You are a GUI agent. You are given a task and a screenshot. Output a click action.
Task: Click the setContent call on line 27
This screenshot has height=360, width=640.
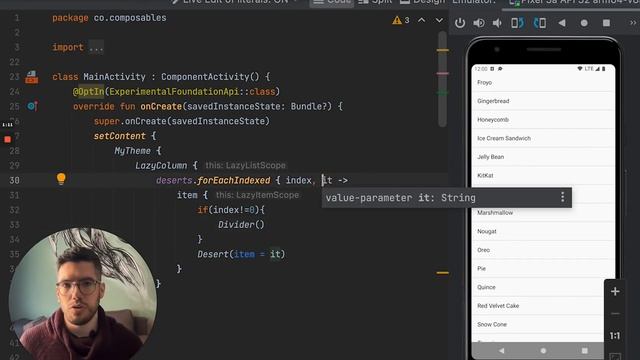coord(120,136)
